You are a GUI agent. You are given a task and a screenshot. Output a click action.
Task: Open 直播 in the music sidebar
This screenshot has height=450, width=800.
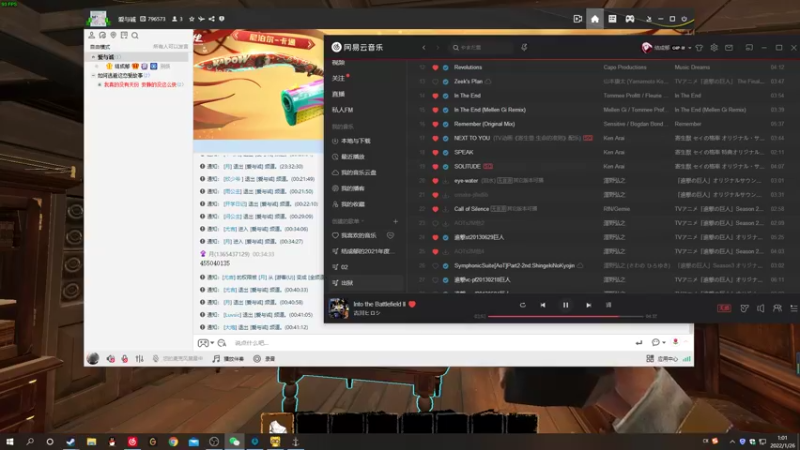pyautogui.click(x=338, y=94)
